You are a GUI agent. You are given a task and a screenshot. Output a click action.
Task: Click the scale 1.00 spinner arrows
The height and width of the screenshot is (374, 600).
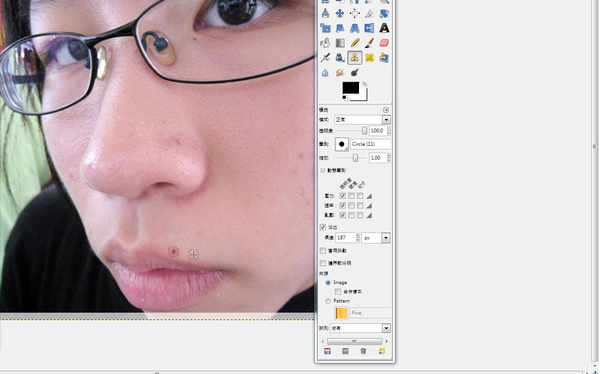(x=389, y=158)
